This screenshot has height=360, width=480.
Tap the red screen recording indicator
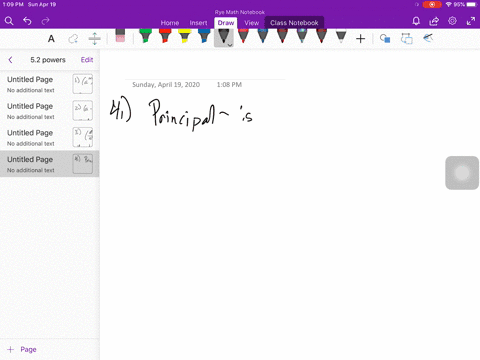[432, 5]
